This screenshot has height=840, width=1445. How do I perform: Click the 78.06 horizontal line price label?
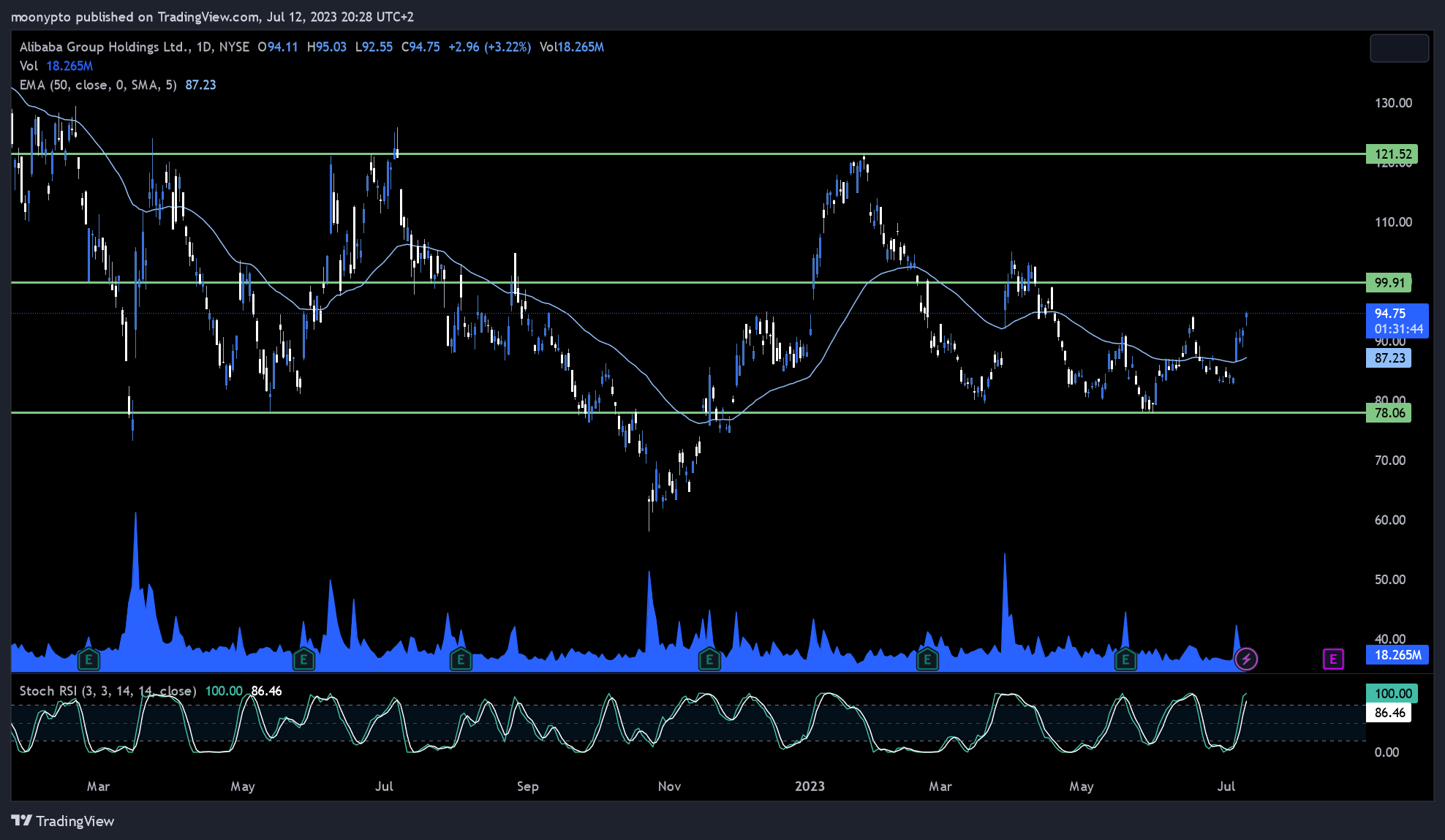(1389, 412)
